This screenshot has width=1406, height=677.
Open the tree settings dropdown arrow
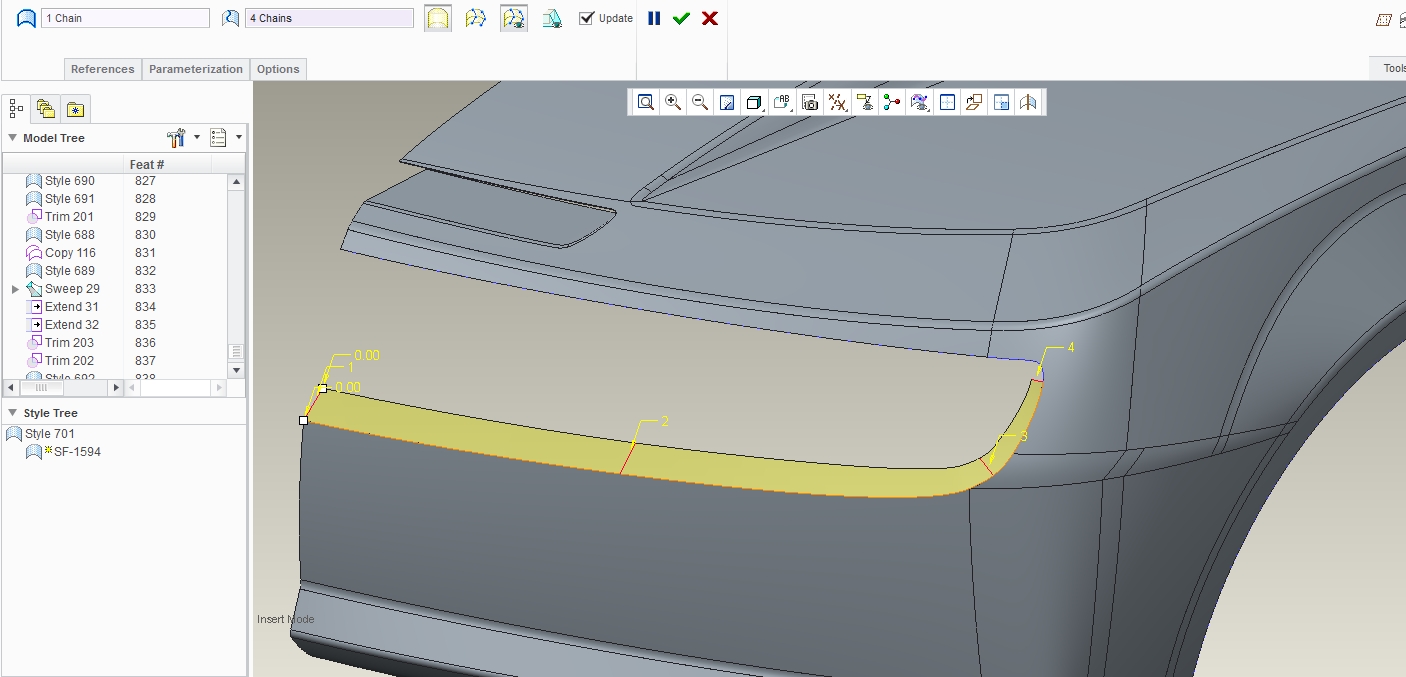coord(197,137)
